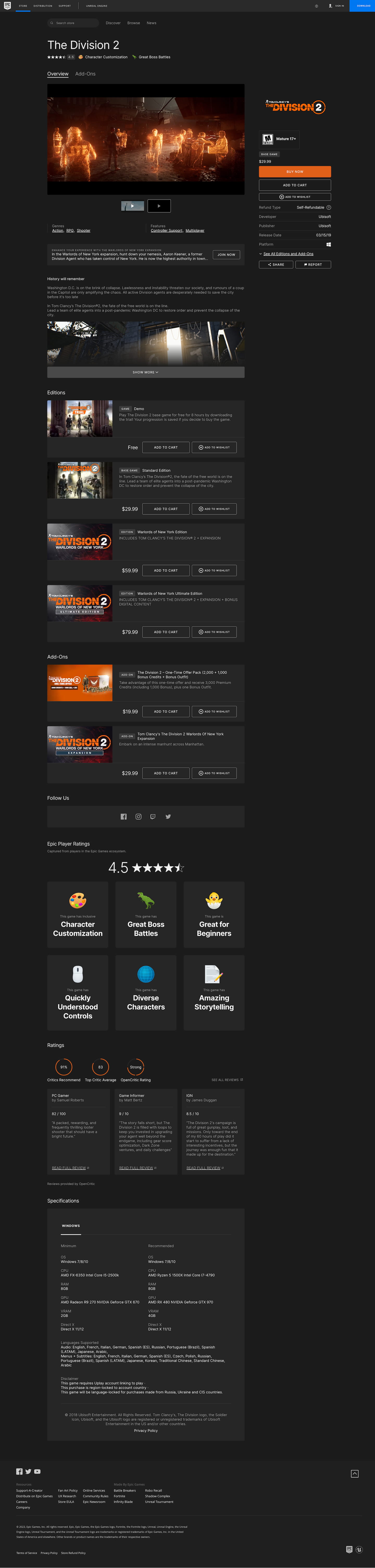Click the Amazing Storytelling notepad icon
This screenshot has width=375, height=1568.
coord(214,974)
